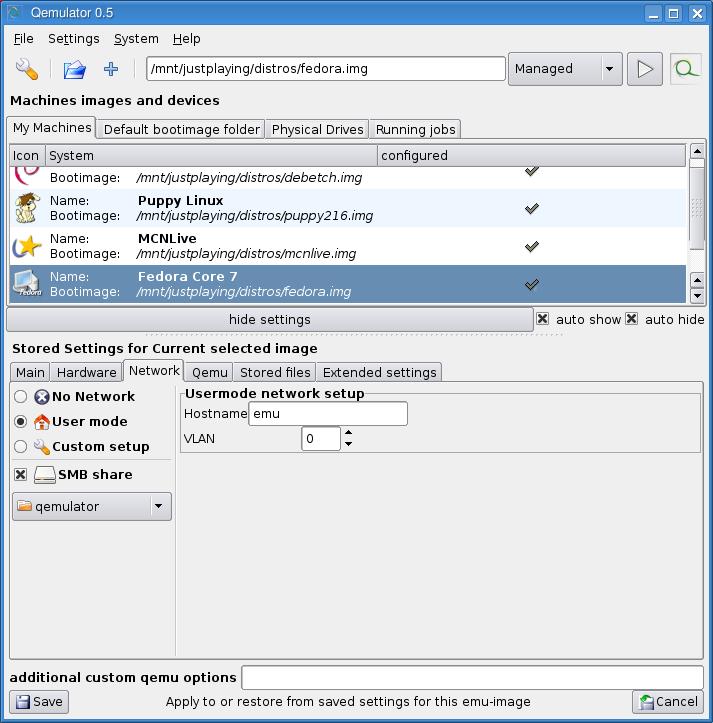
Task: Open the Hardware settings tab
Action: [x=86, y=373]
